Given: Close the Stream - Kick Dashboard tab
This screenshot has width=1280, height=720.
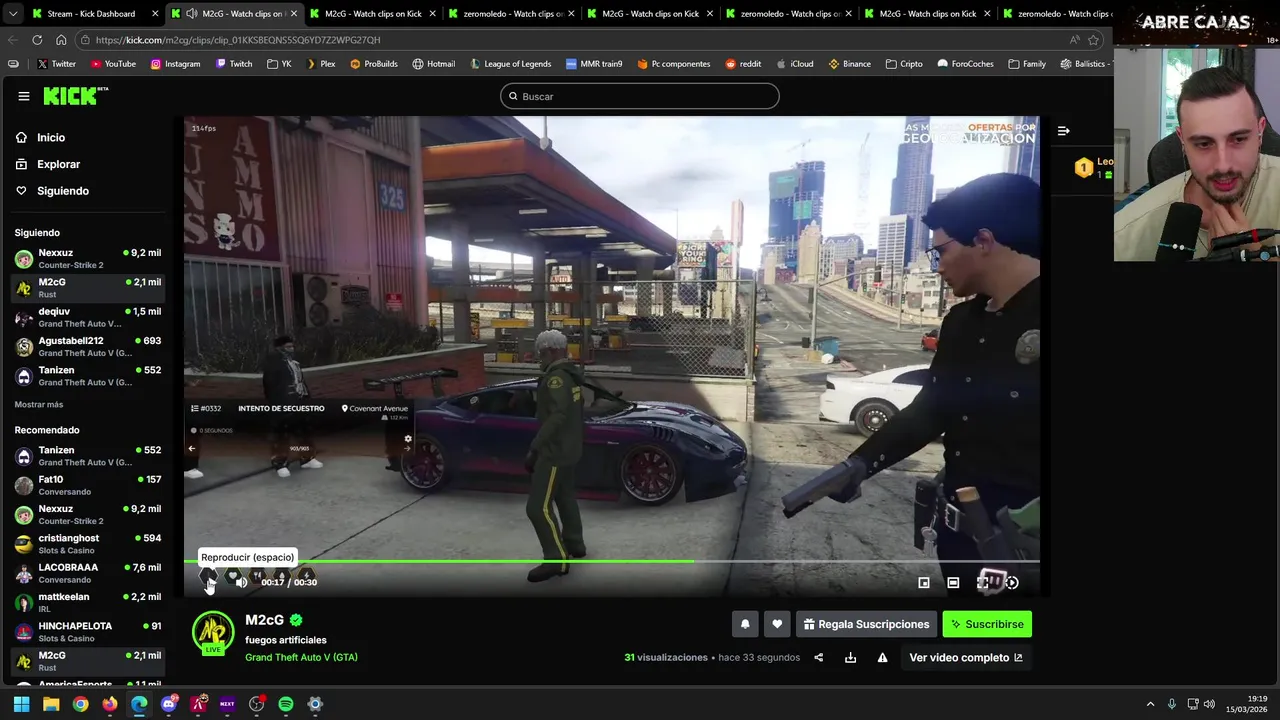Looking at the screenshot, I should point(155,14).
